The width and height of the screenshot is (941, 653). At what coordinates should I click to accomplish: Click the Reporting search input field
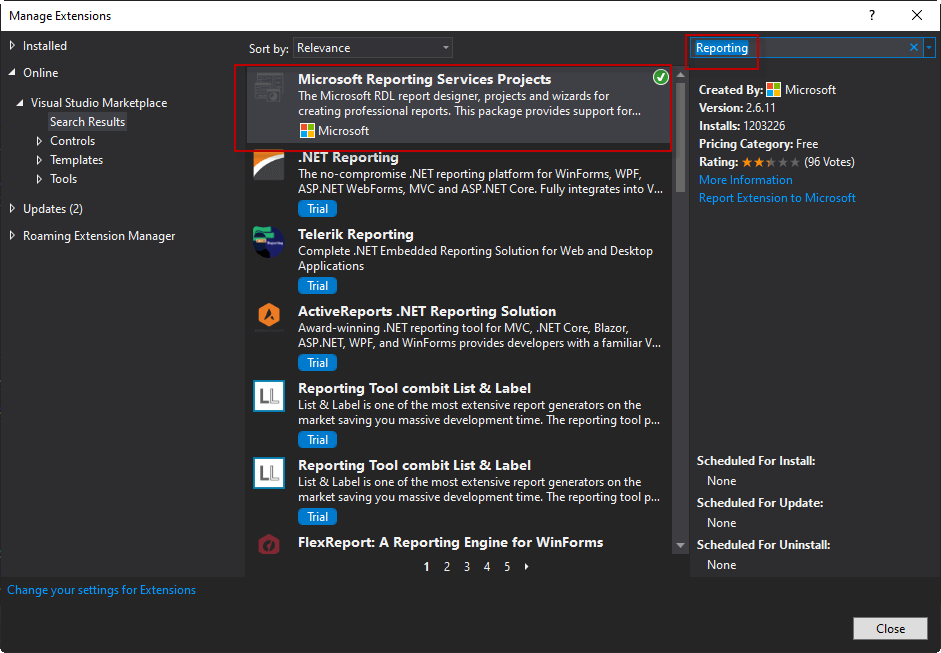(x=800, y=48)
